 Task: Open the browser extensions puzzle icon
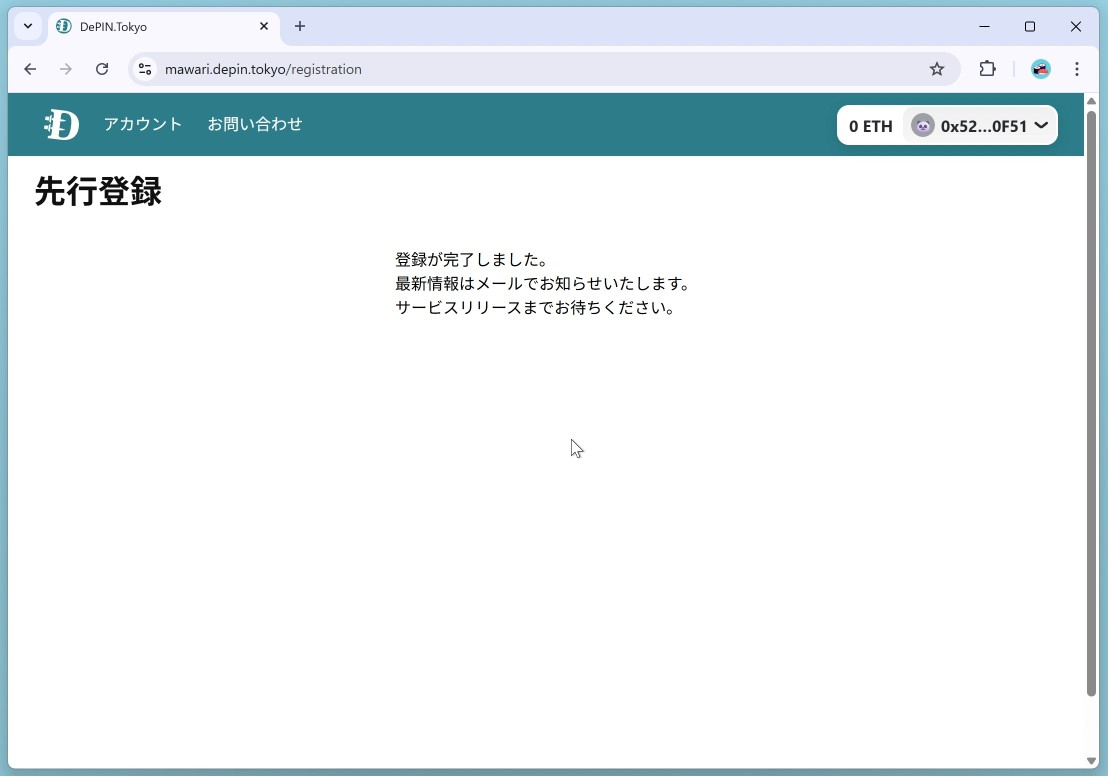987,69
